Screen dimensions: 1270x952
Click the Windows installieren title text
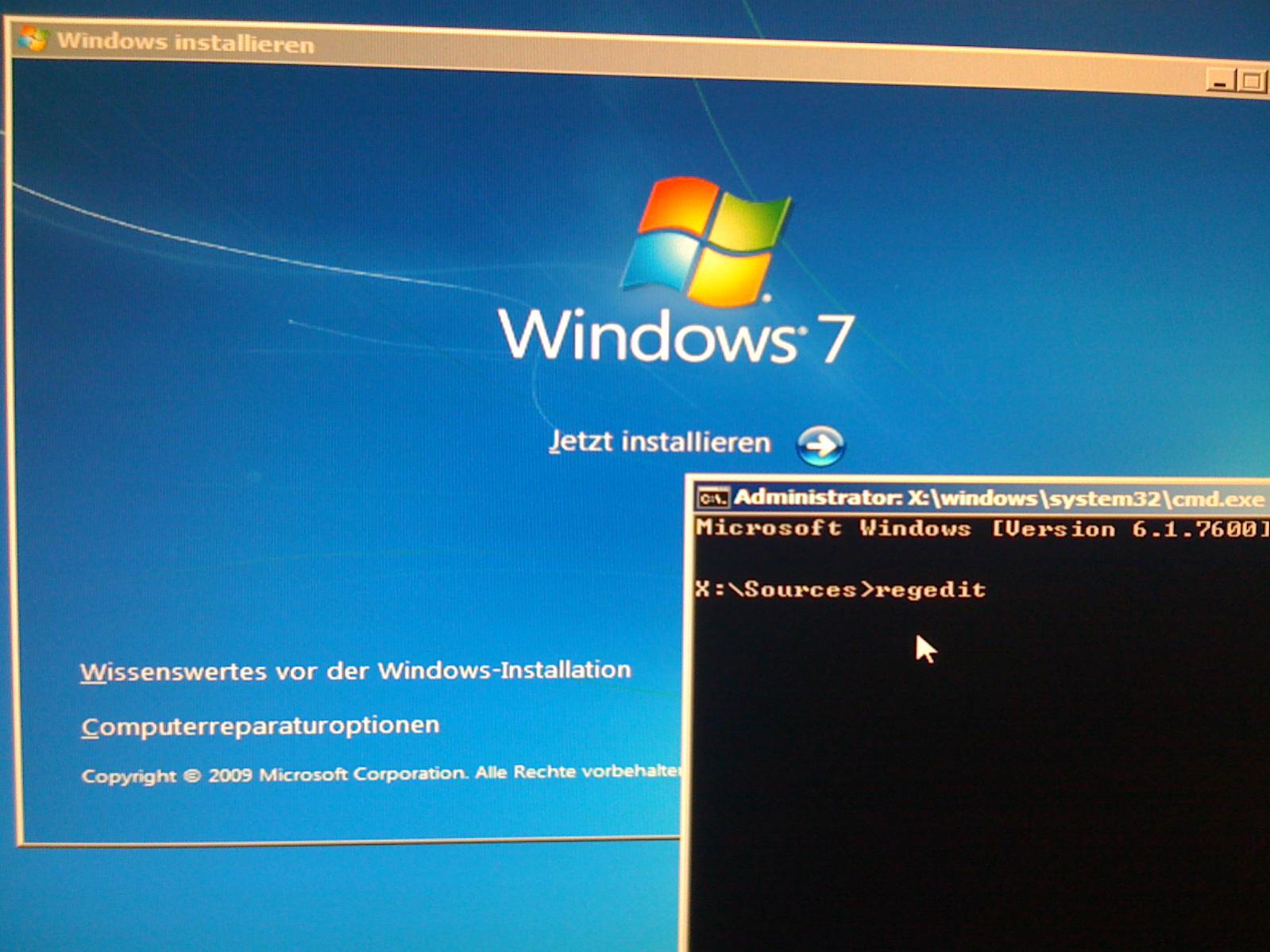(x=186, y=43)
